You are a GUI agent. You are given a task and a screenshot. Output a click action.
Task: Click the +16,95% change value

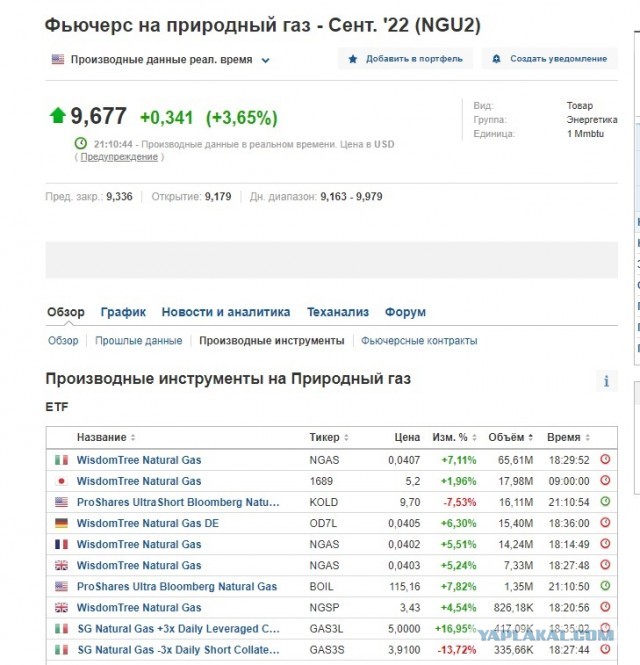[x=456, y=629]
